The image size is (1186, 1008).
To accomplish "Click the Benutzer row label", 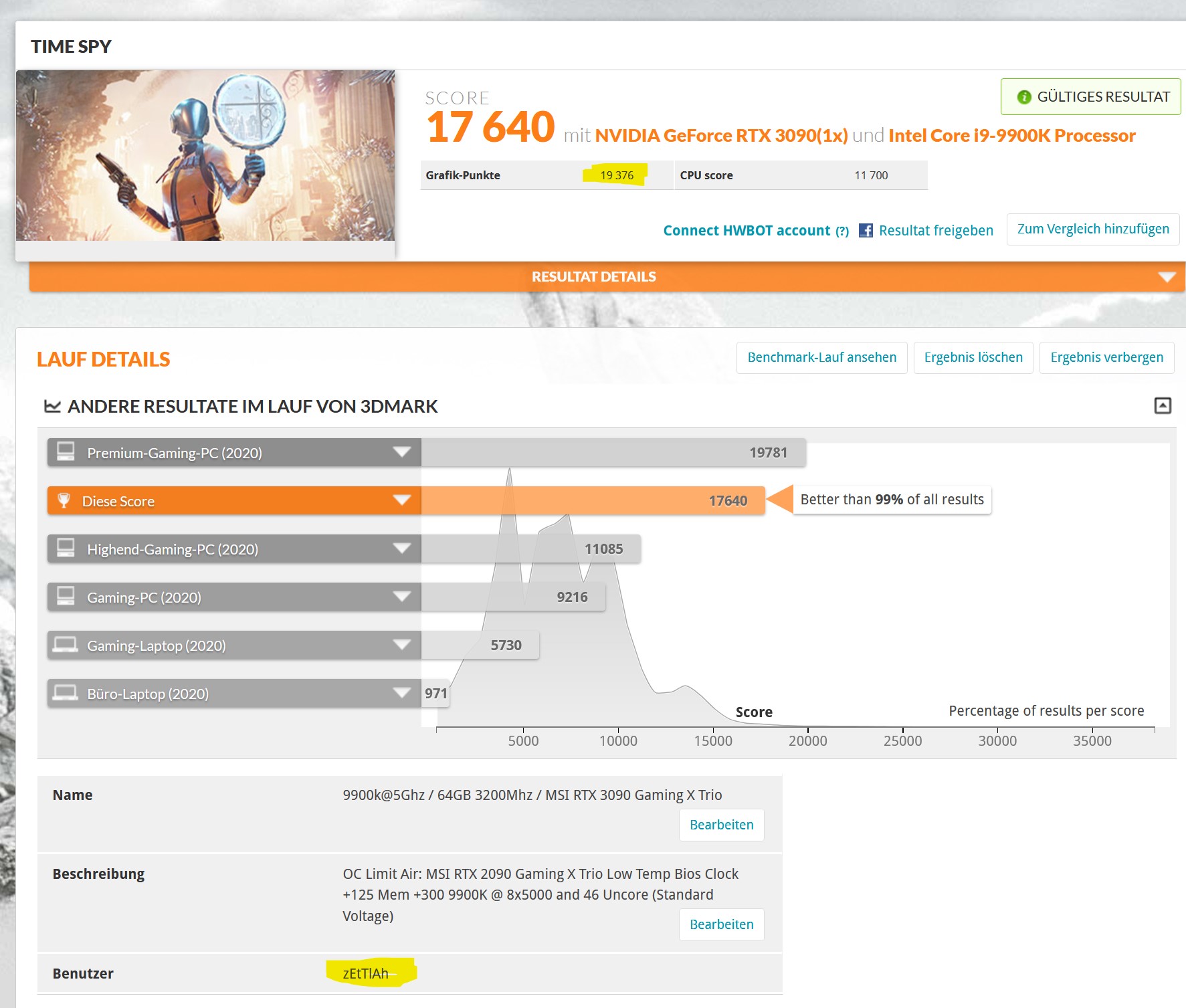I will pyautogui.click(x=83, y=974).
